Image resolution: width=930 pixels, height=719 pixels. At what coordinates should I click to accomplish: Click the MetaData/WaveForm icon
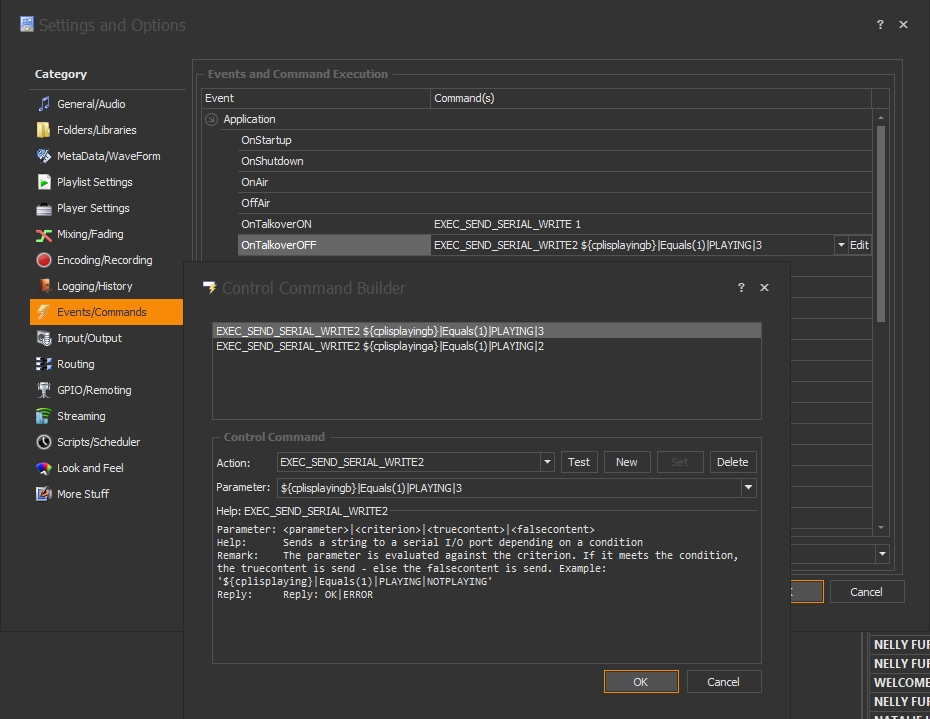(x=44, y=156)
